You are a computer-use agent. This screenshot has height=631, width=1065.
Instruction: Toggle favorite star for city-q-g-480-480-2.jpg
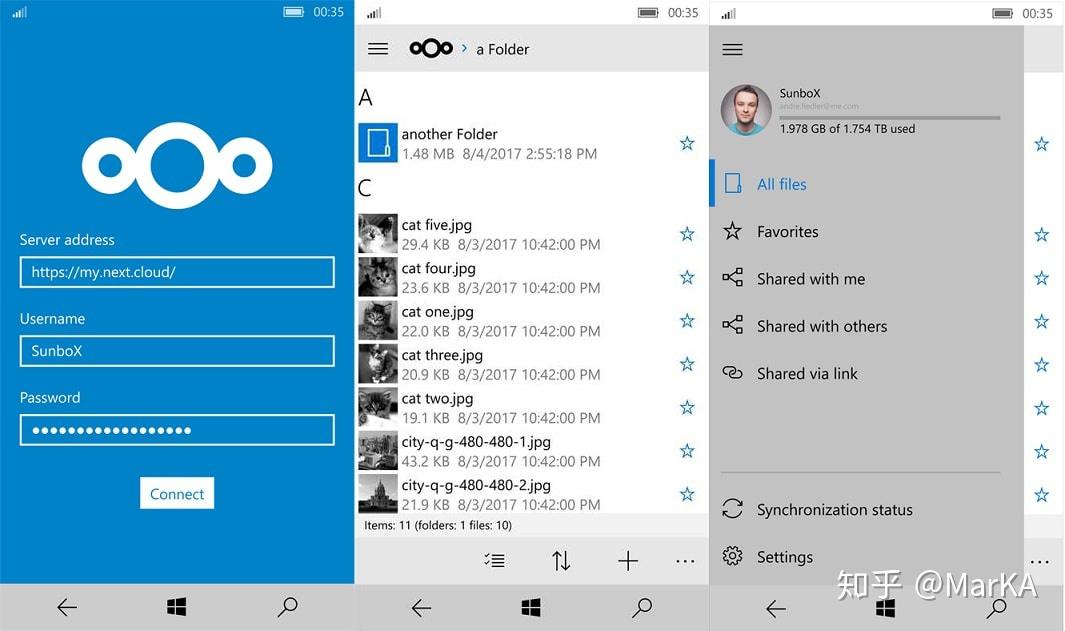point(687,494)
